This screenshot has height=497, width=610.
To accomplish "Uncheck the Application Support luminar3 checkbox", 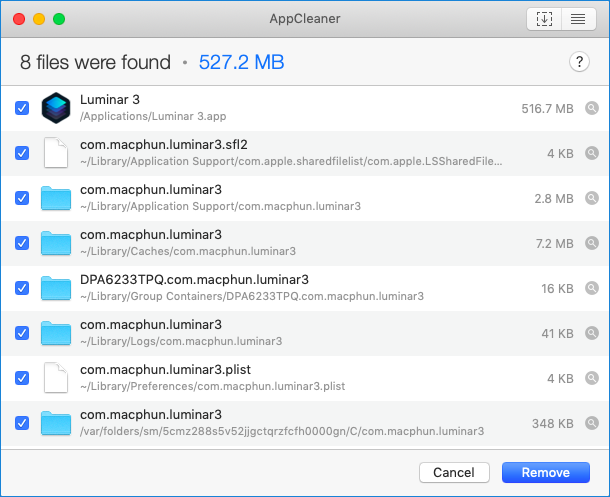I will (22, 198).
